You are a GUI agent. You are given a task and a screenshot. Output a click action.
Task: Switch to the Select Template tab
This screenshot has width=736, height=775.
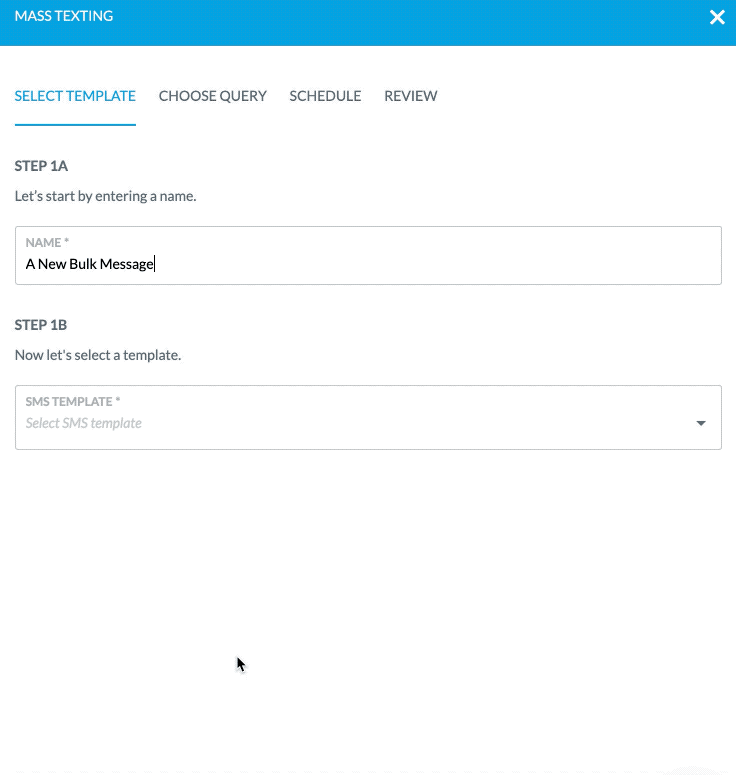click(x=75, y=96)
